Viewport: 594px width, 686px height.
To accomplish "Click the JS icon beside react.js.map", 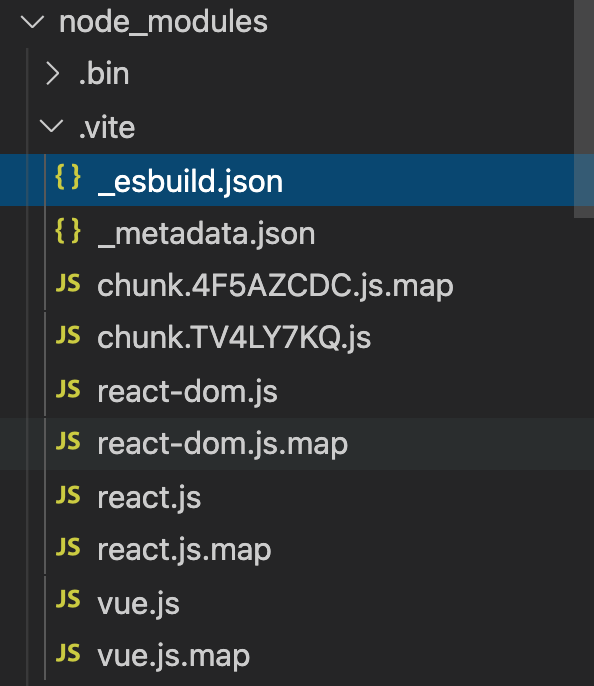I will (68, 547).
